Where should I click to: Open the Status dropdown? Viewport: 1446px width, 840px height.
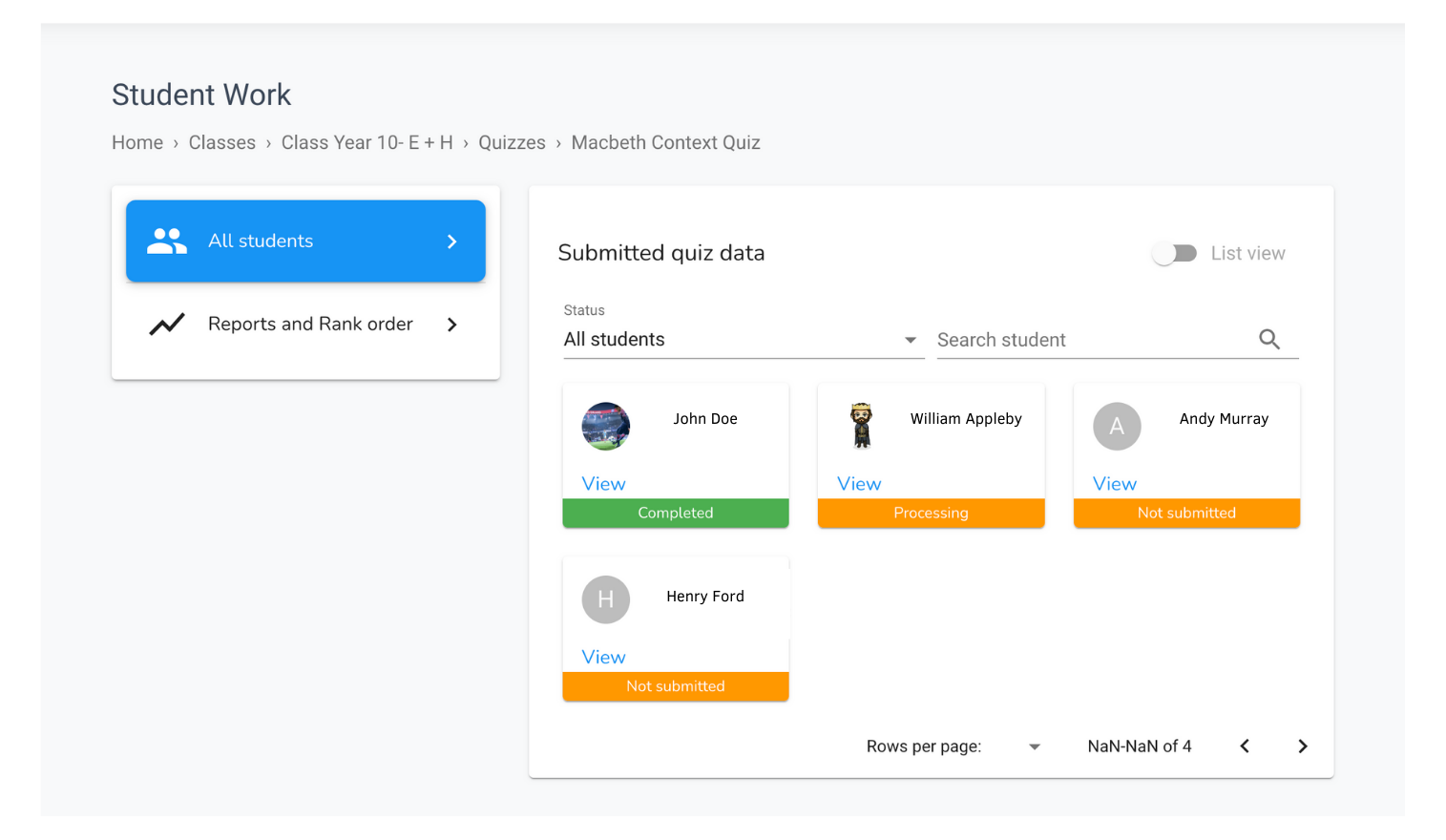[x=744, y=340]
